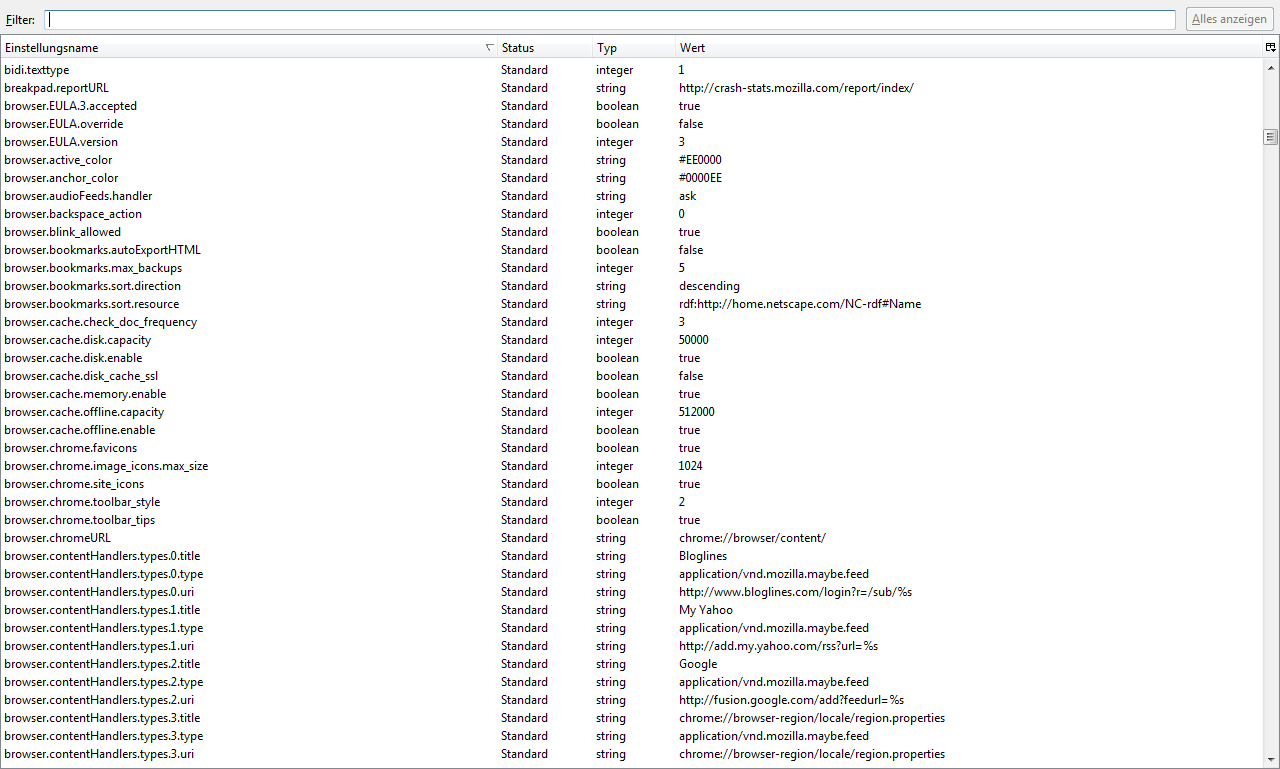
Task: Click the 'ask' value for audioFeeds handler
Action: tap(688, 196)
